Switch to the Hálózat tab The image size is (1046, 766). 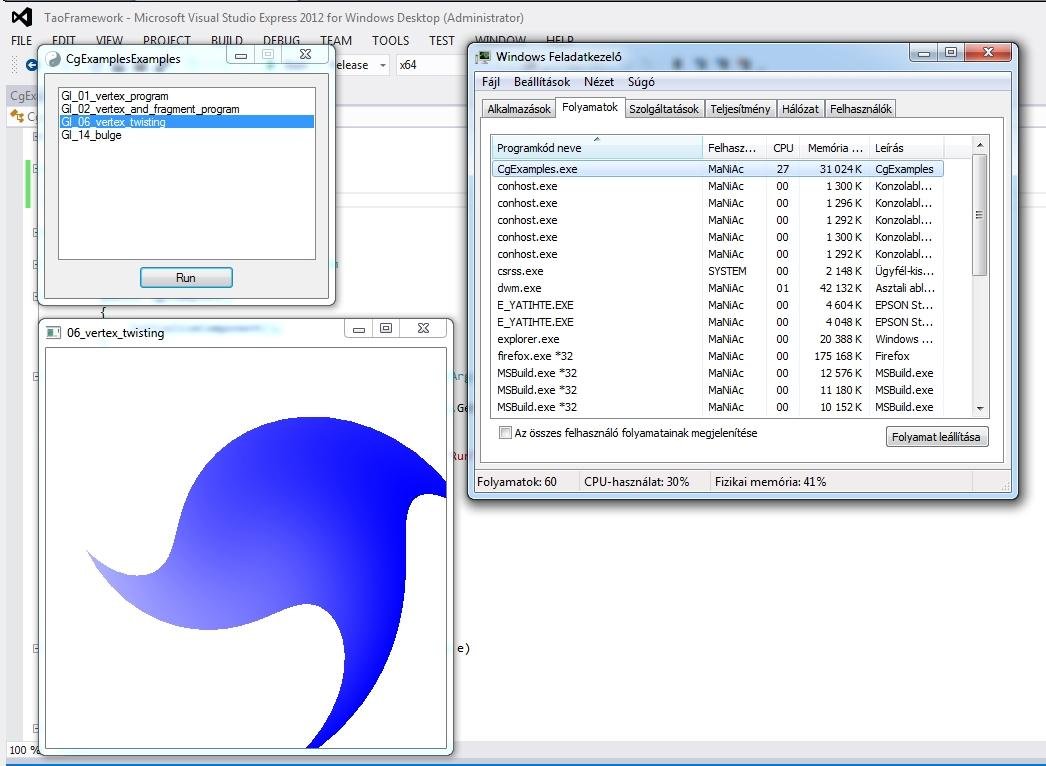pos(800,109)
